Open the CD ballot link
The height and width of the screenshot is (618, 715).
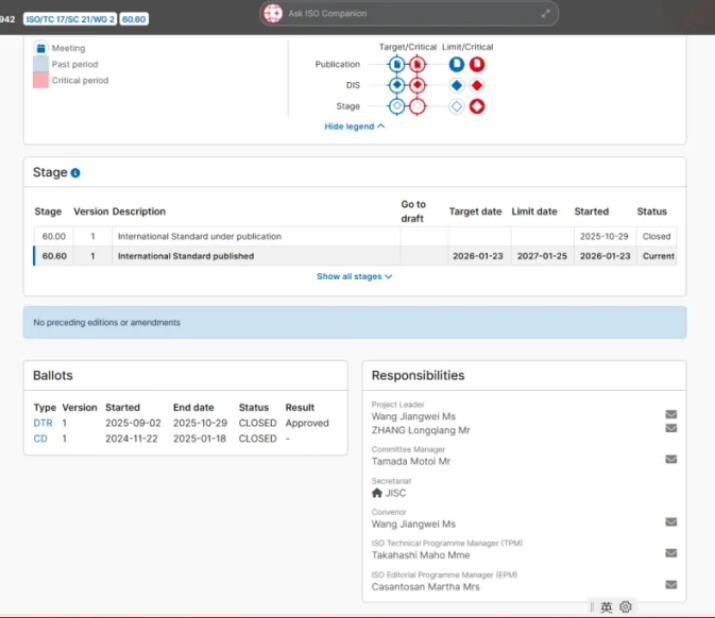[x=41, y=438]
